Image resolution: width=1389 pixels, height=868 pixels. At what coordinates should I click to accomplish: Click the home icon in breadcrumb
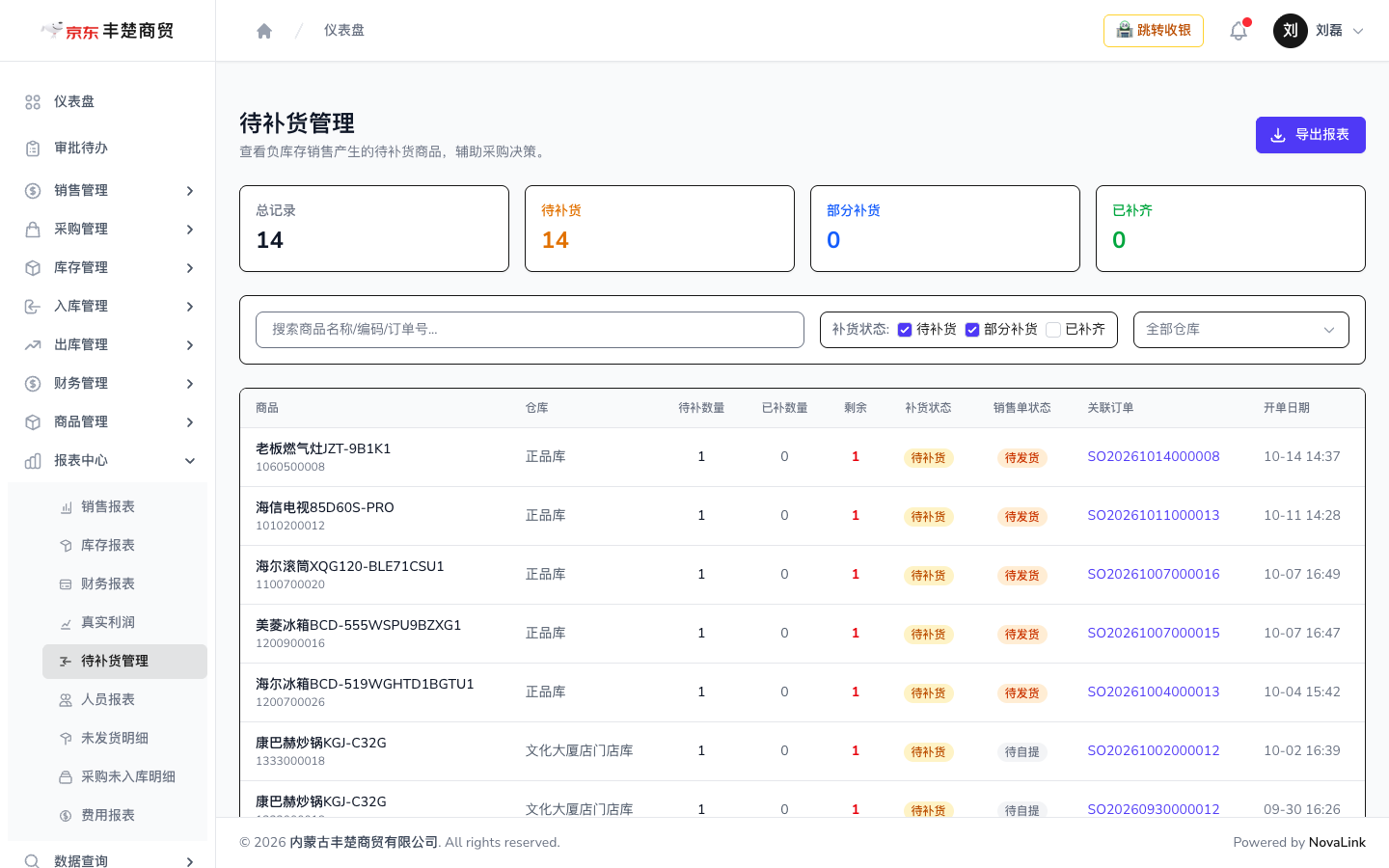click(264, 31)
